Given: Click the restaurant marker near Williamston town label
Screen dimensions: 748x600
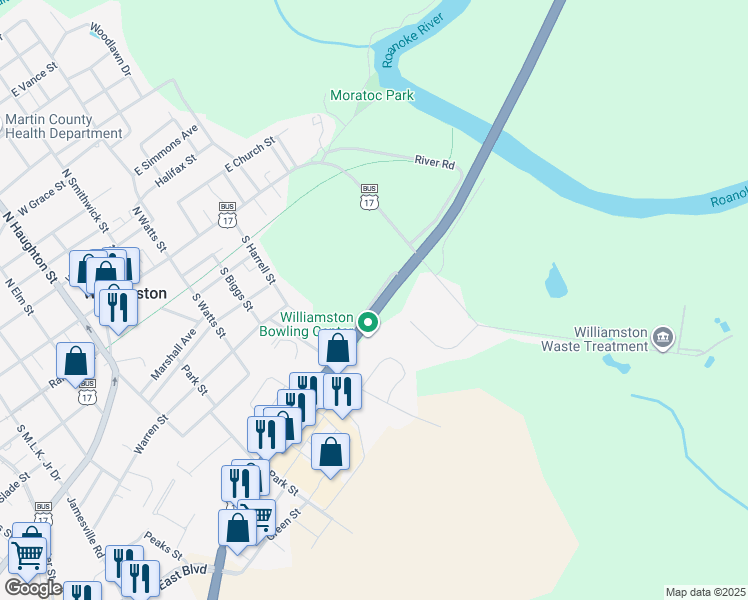Looking at the screenshot, I should click(x=118, y=308).
